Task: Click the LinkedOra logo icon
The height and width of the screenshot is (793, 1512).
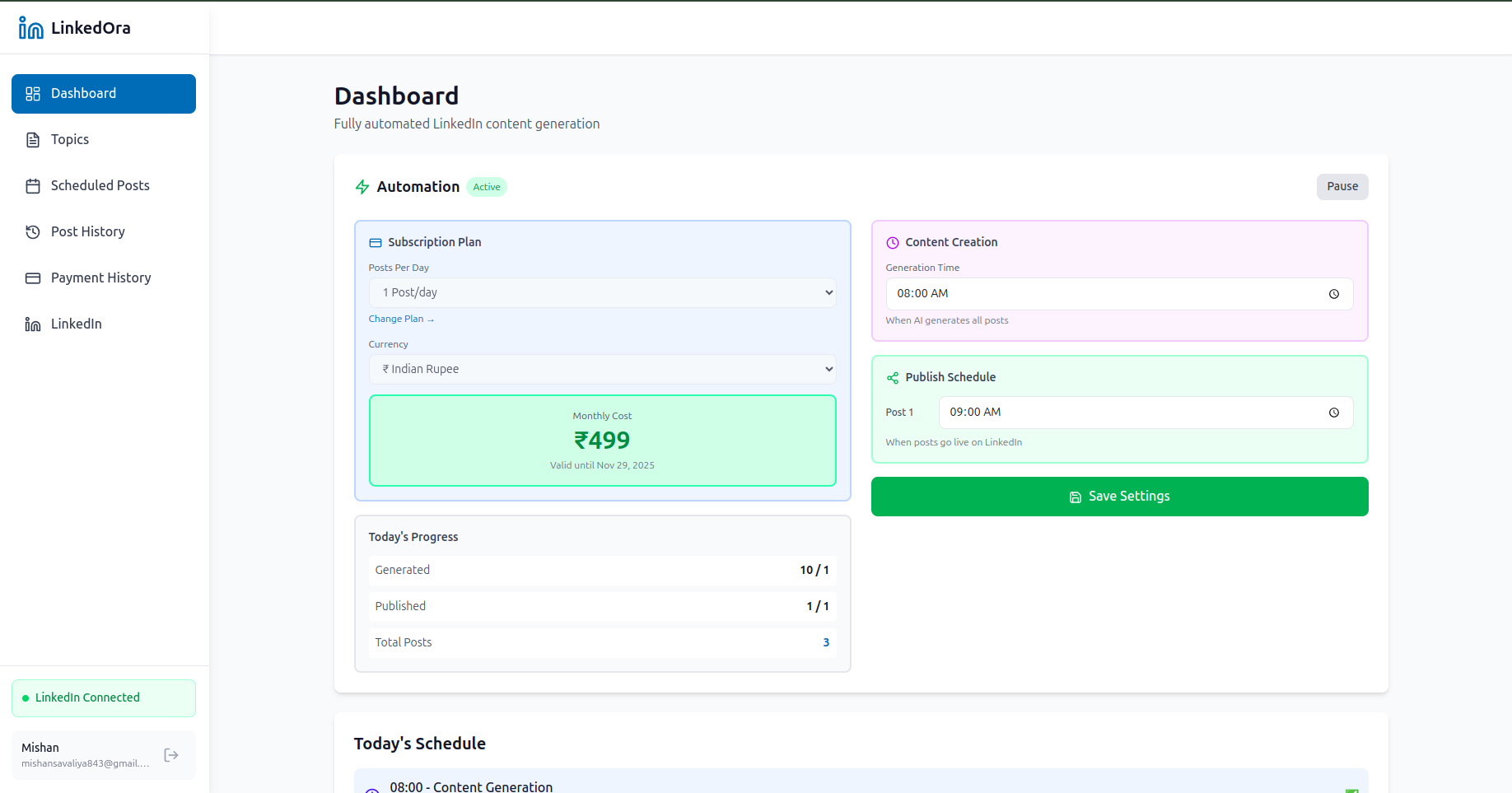Action: tap(30, 27)
